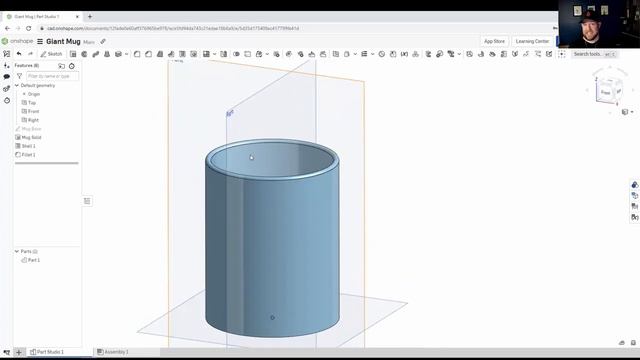Open the Transform tools dropdown arrow

267,54
